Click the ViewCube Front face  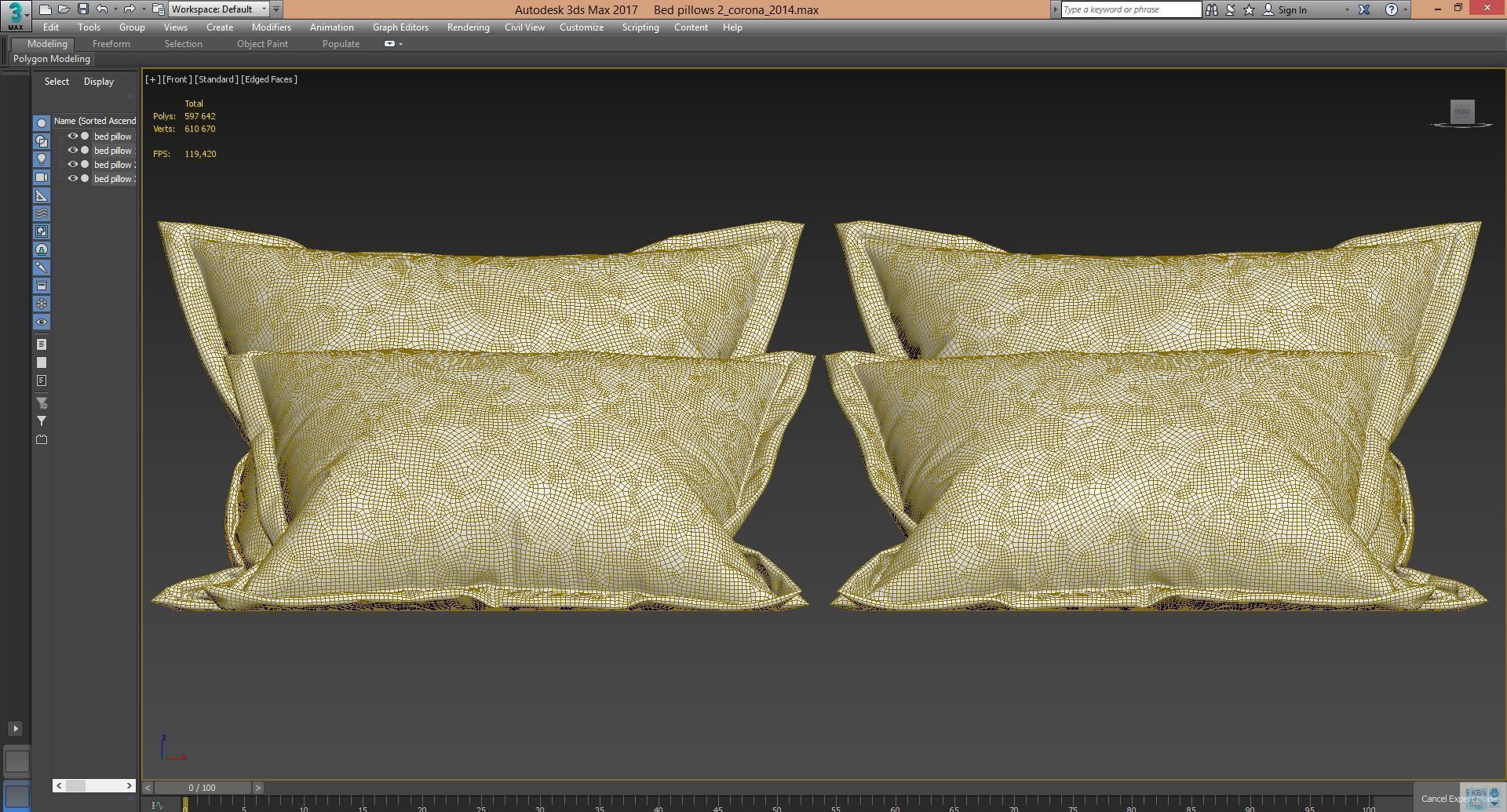[1462, 111]
